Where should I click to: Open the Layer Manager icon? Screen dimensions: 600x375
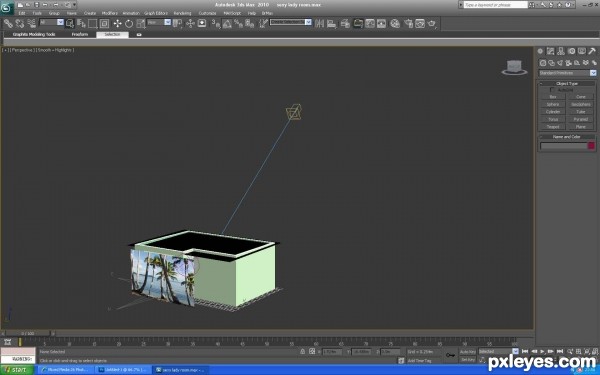[345, 24]
